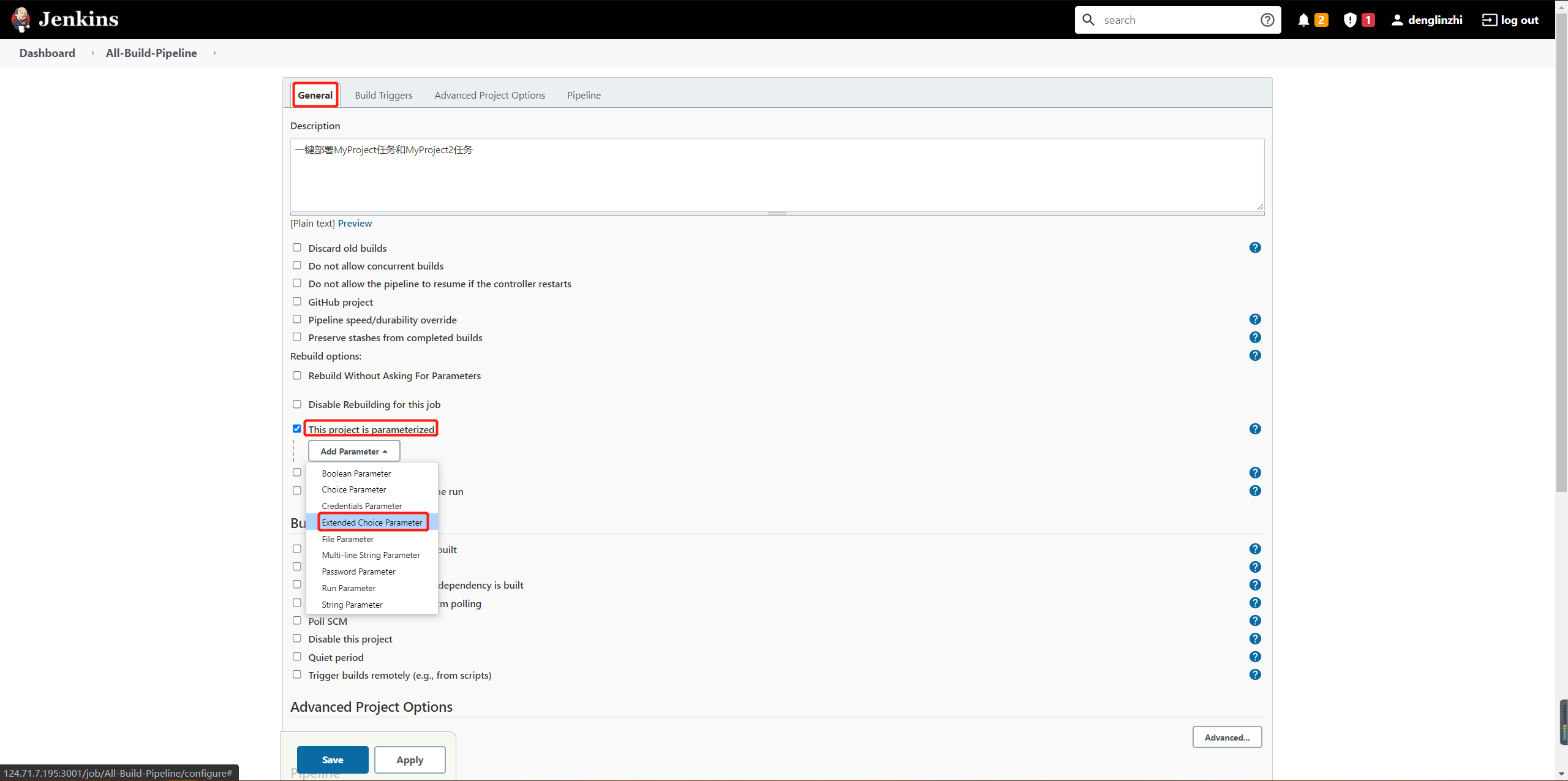Viewport: 1568px width, 781px height.
Task: Open help for Discard old builds
Action: 1254,247
